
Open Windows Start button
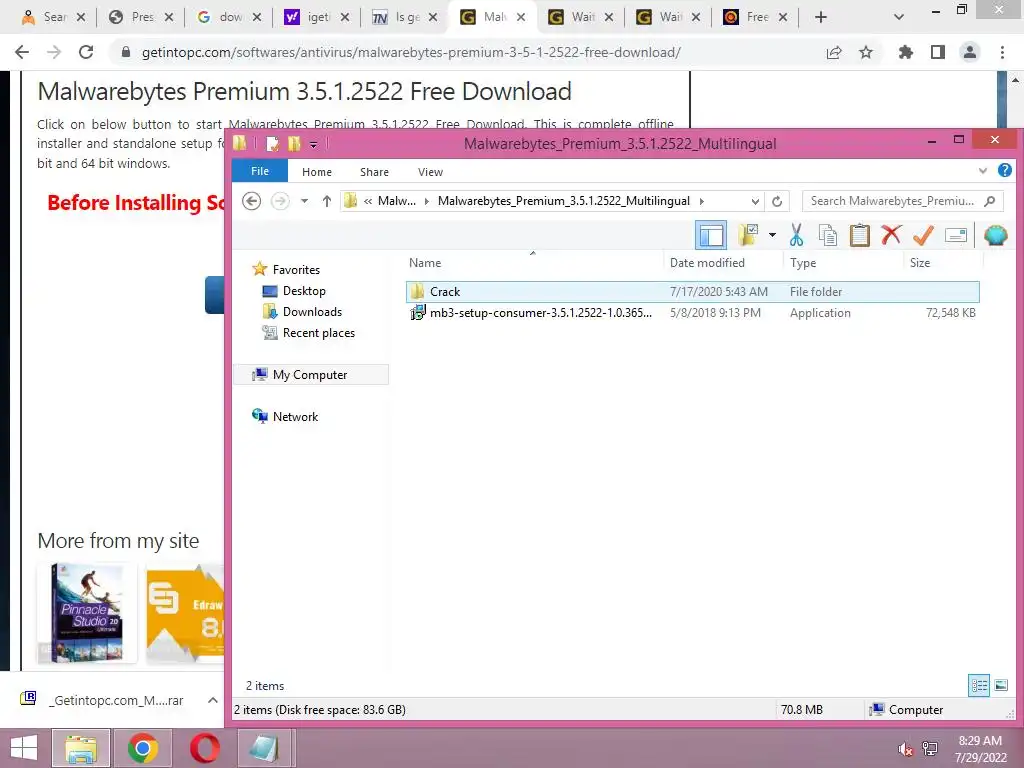point(24,748)
